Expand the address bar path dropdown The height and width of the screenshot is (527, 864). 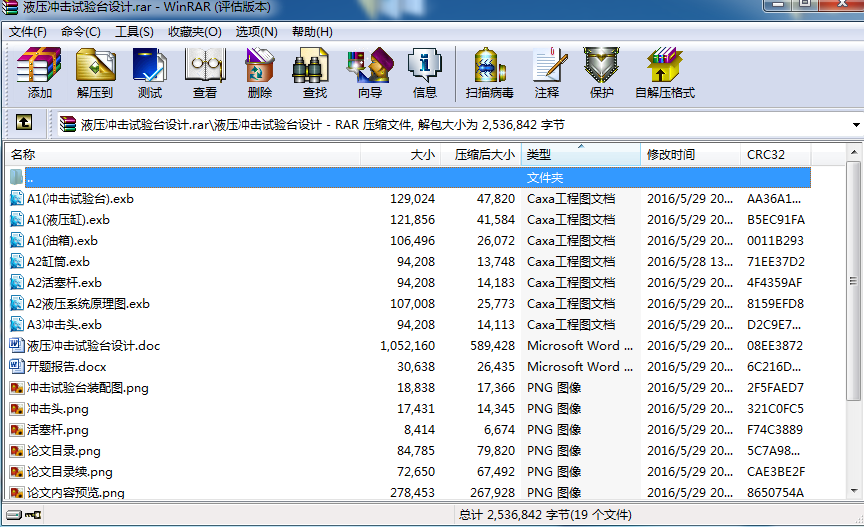[x=856, y=125]
